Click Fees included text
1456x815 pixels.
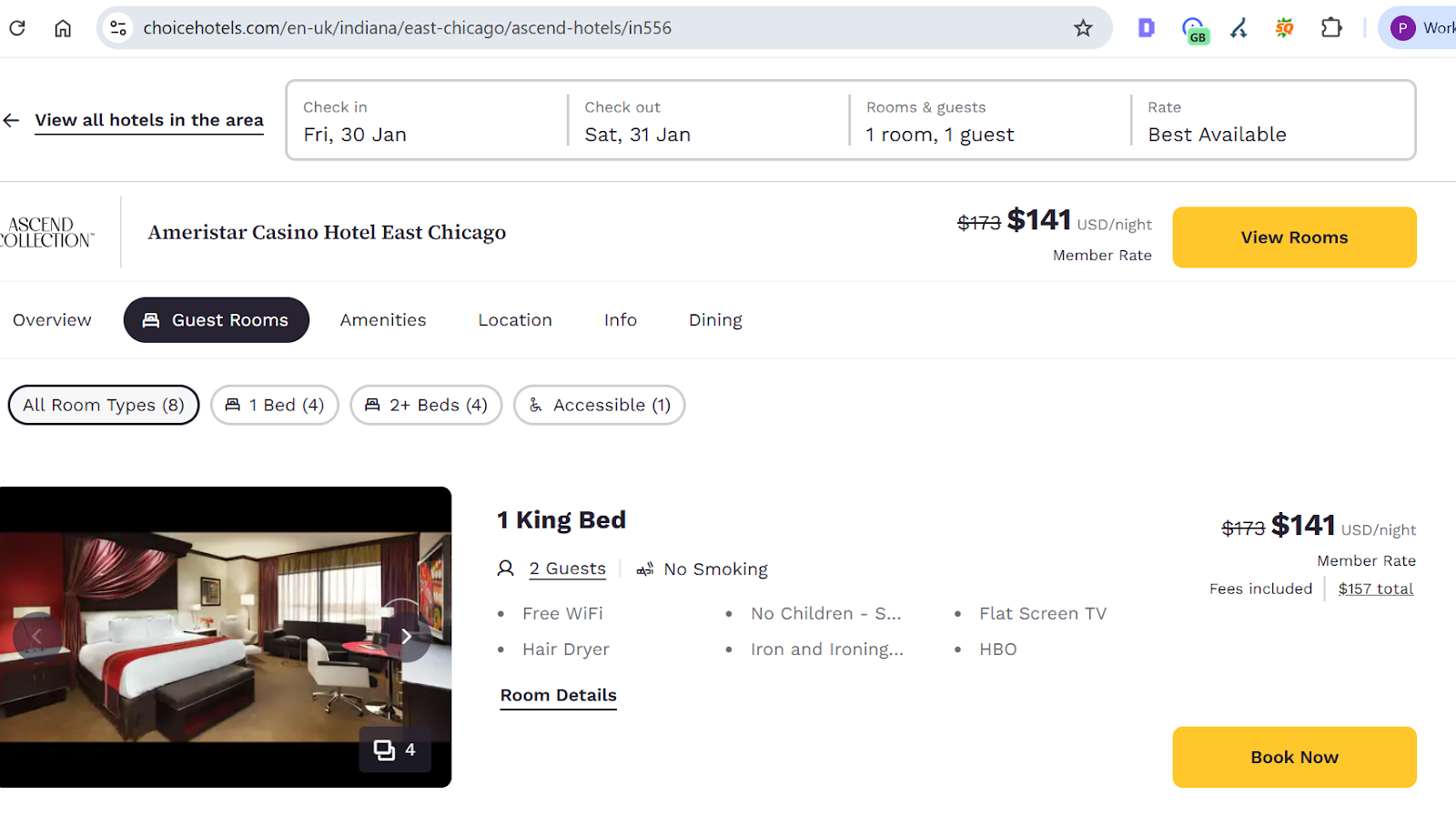[1260, 589]
